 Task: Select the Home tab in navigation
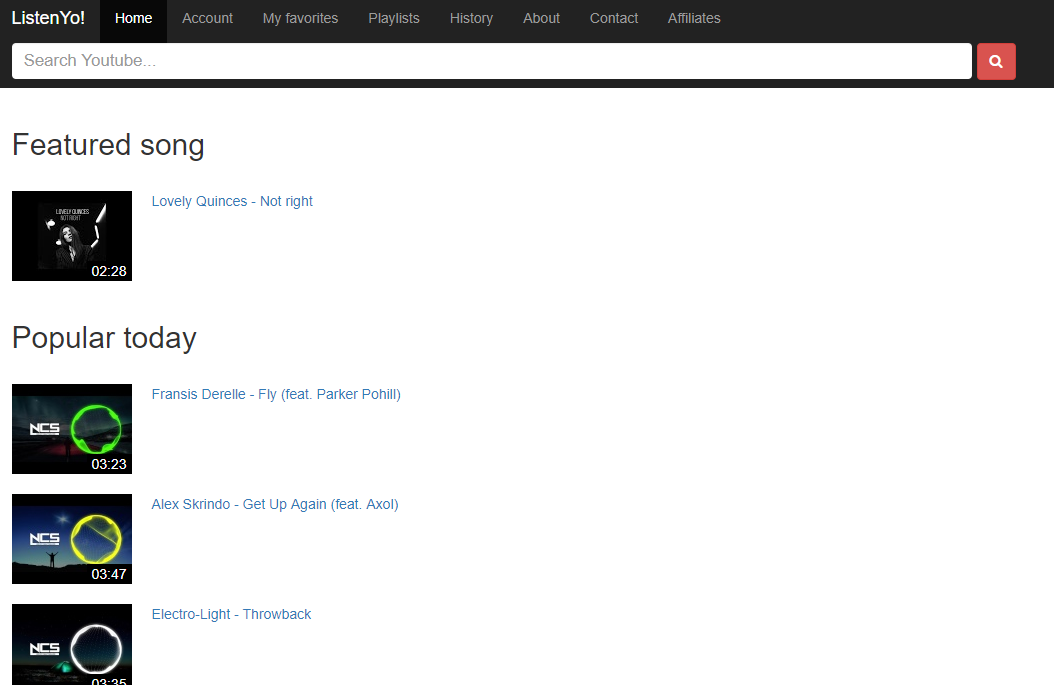[133, 18]
